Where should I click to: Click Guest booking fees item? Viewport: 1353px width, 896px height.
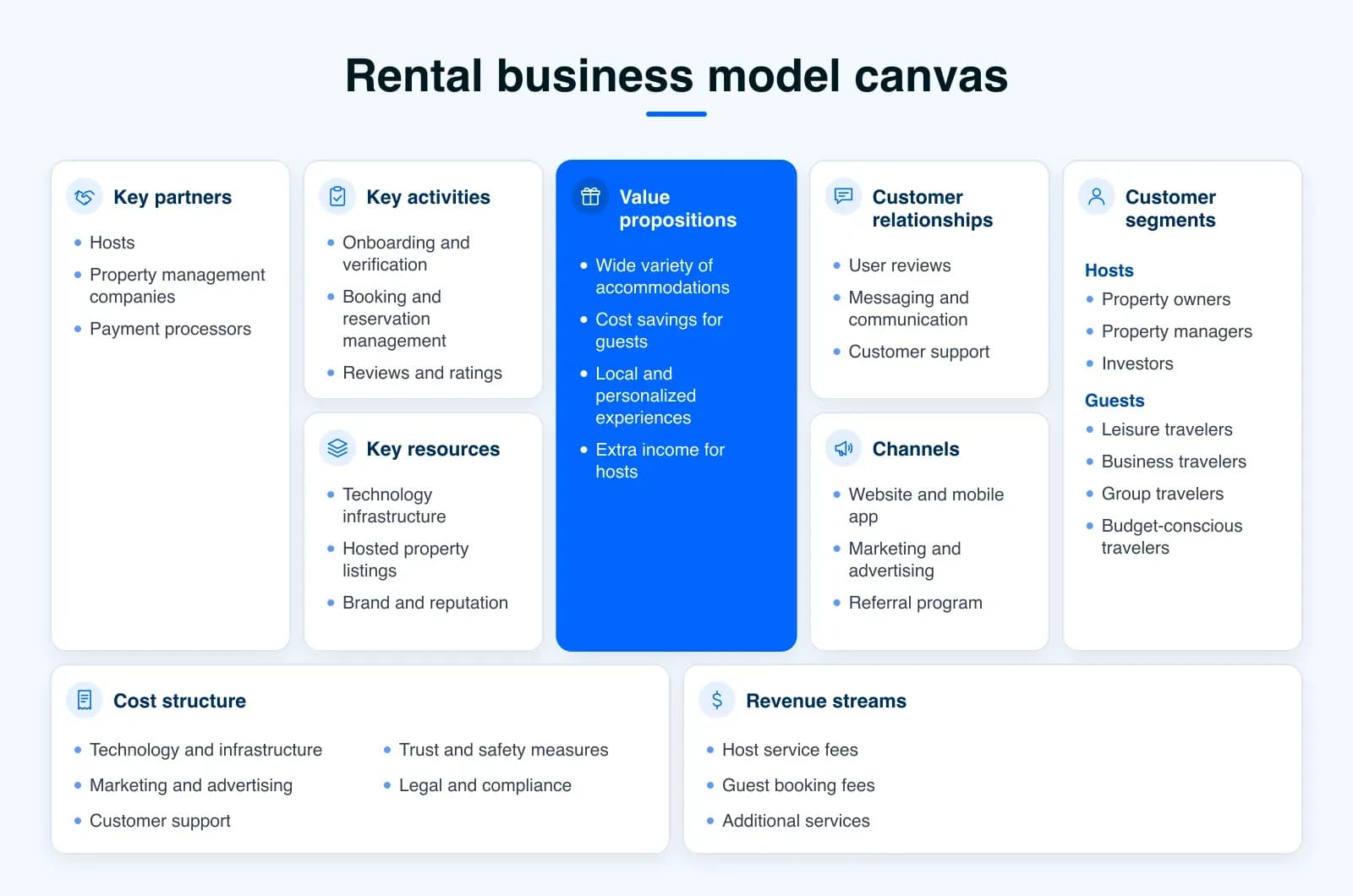point(798,785)
